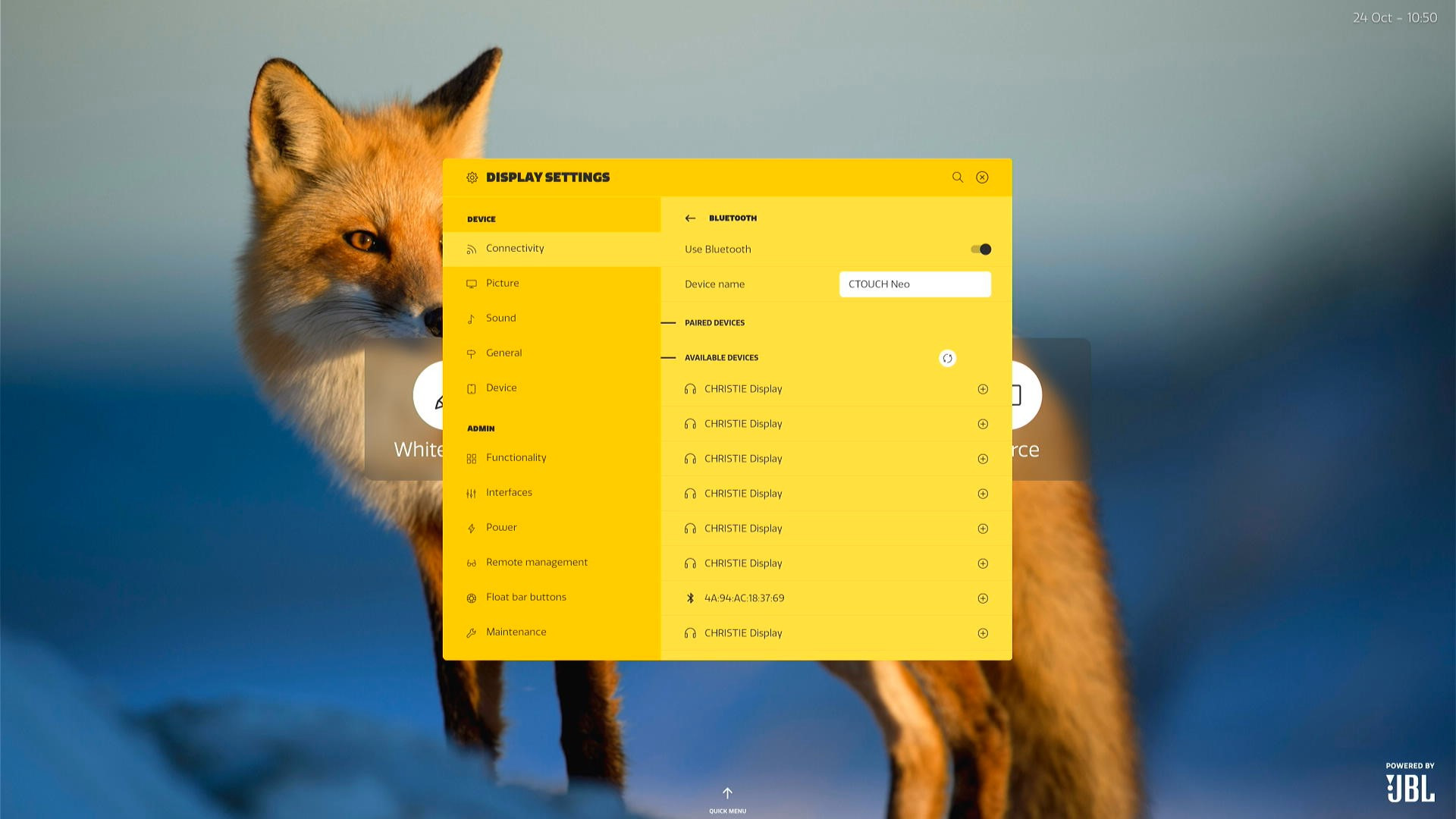
Task: Open Picture settings
Action: click(x=551, y=284)
